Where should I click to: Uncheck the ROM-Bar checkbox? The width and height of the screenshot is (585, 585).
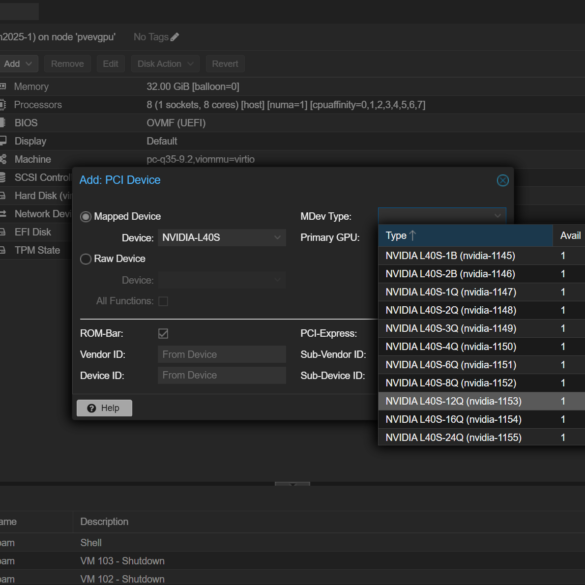(x=163, y=334)
